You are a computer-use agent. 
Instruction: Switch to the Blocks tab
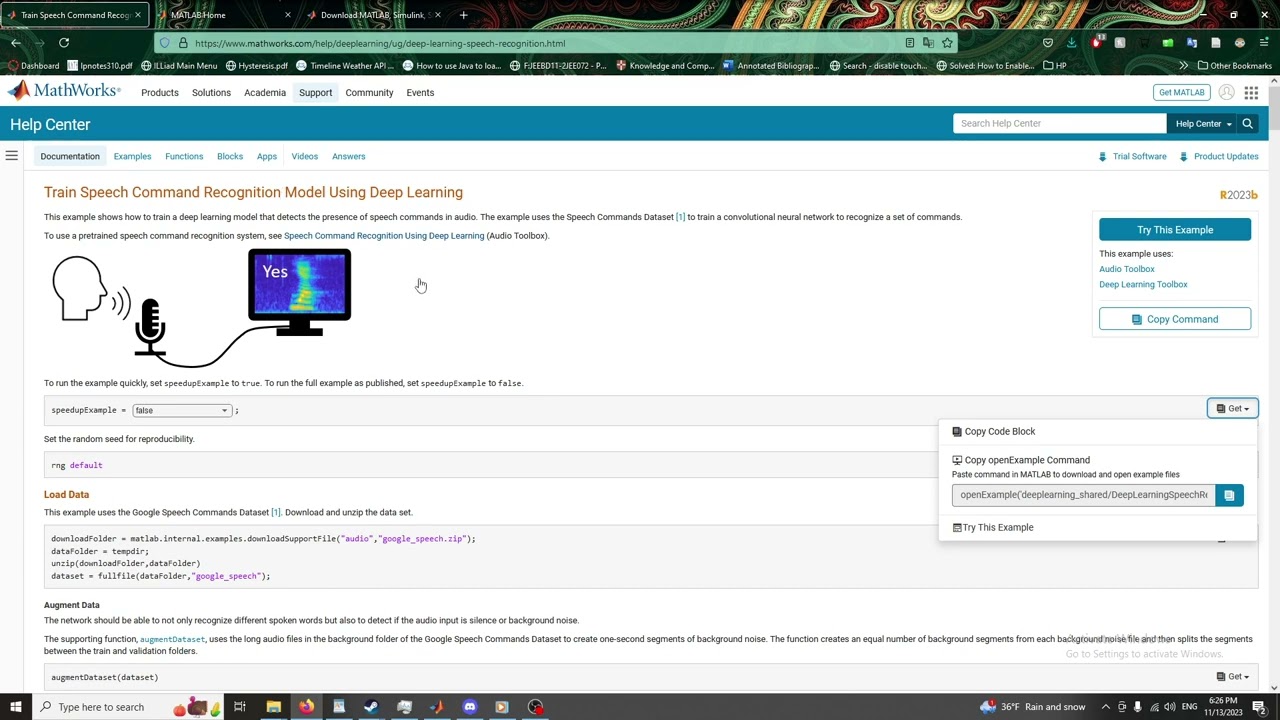point(230,156)
